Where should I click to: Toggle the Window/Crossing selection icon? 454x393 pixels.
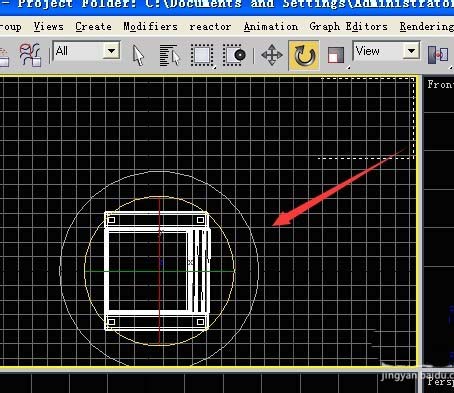[x=234, y=55]
